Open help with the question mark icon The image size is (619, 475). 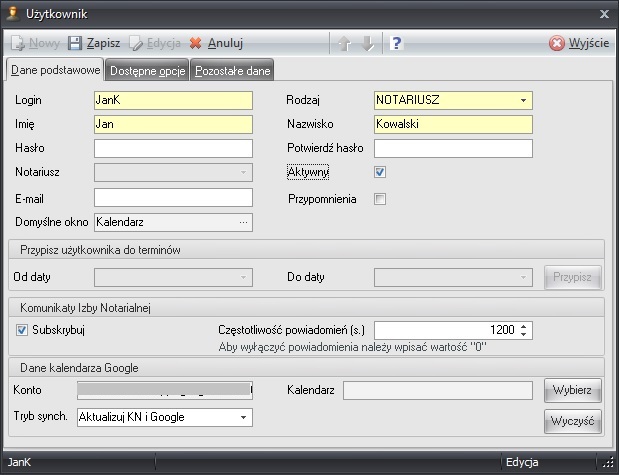coord(396,43)
